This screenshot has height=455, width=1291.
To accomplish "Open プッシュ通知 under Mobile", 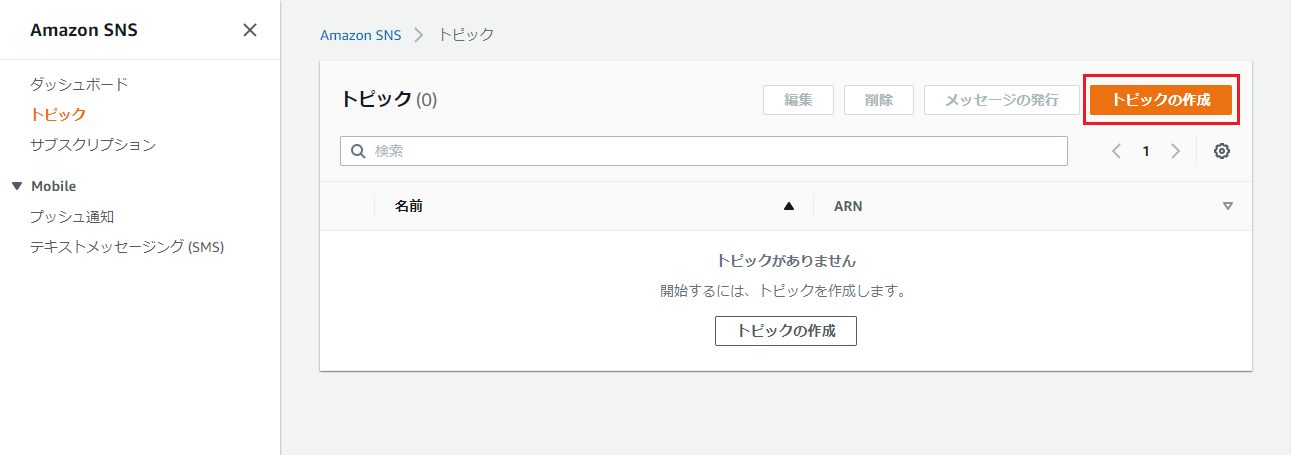I will (x=79, y=216).
